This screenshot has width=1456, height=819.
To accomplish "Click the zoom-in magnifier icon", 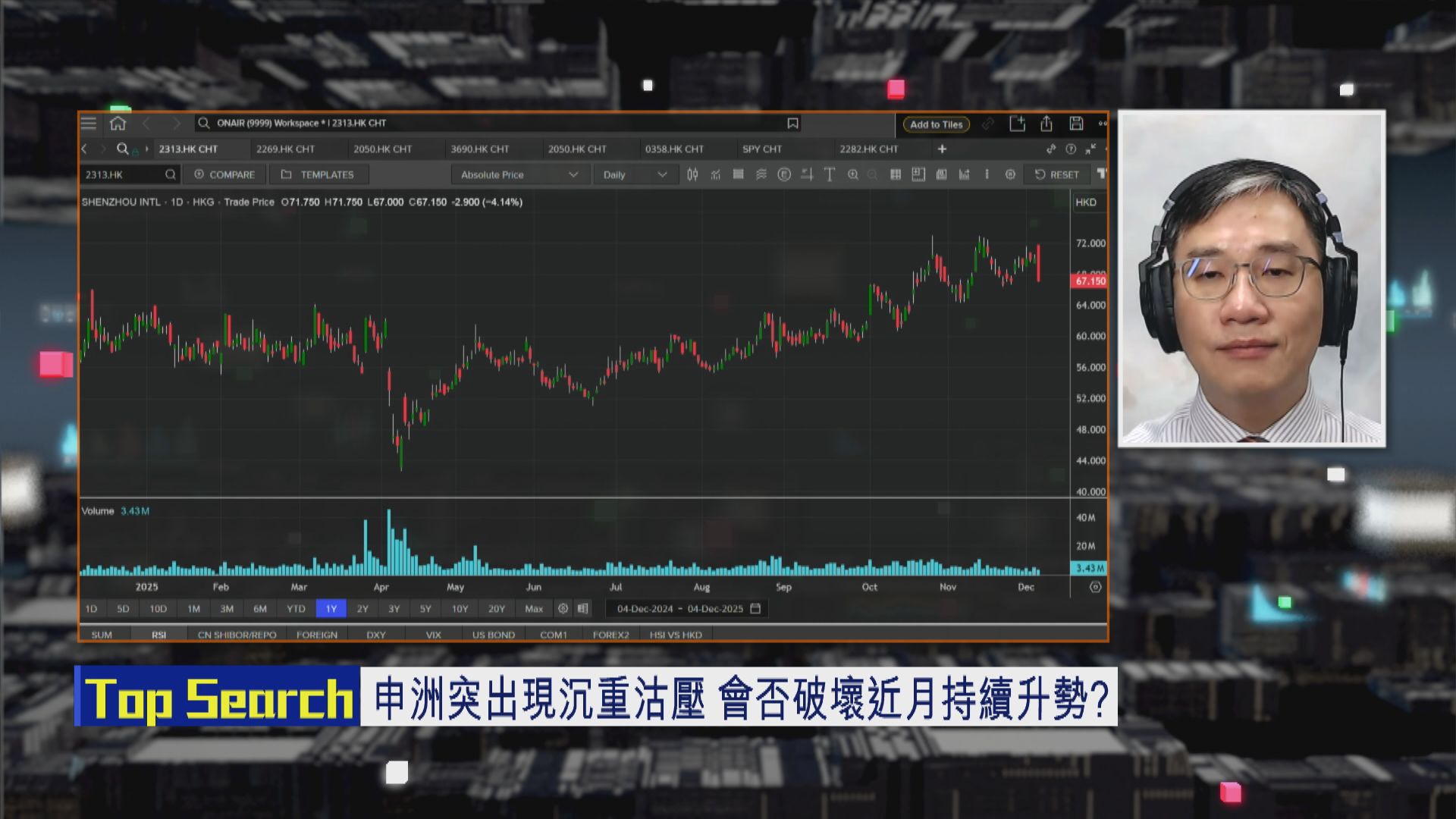I will [854, 174].
